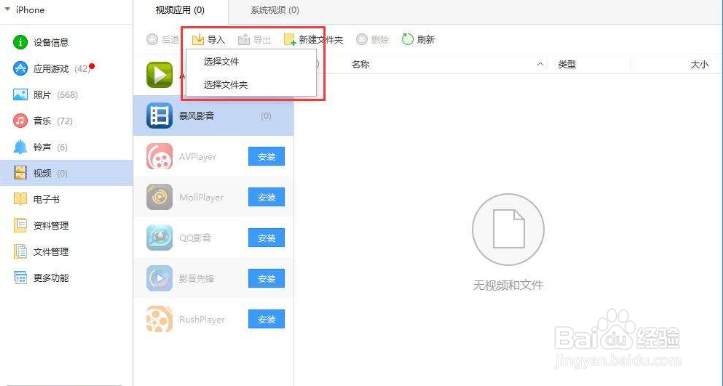Choose 选择文件夹 from import menu

[251, 85]
